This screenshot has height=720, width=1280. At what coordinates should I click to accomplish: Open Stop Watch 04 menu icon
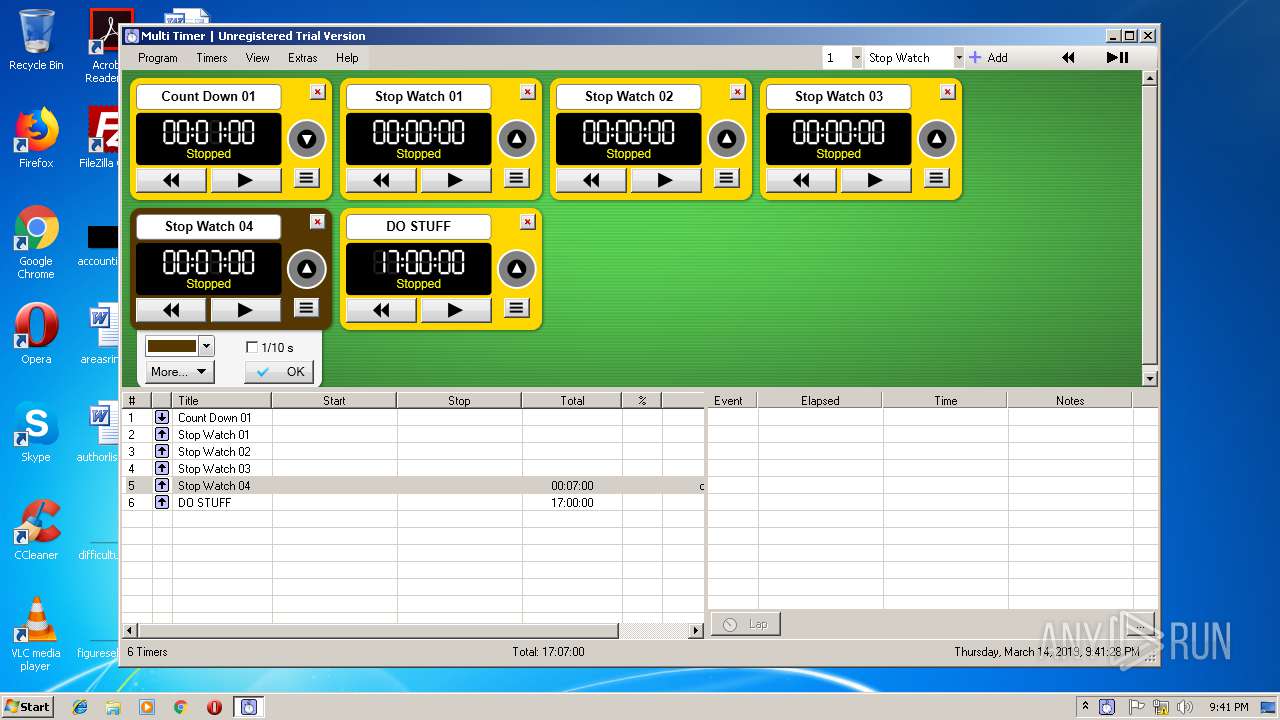click(307, 308)
